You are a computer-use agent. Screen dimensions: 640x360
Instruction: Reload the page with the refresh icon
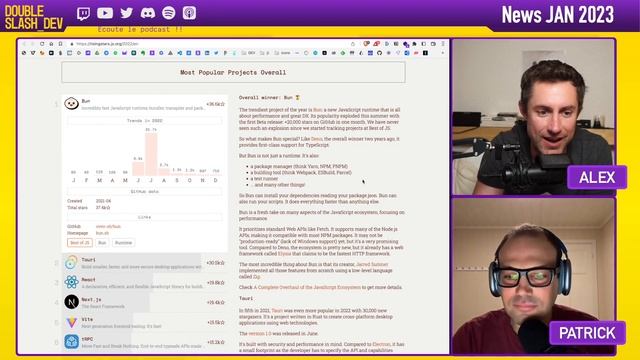tap(42, 44)
